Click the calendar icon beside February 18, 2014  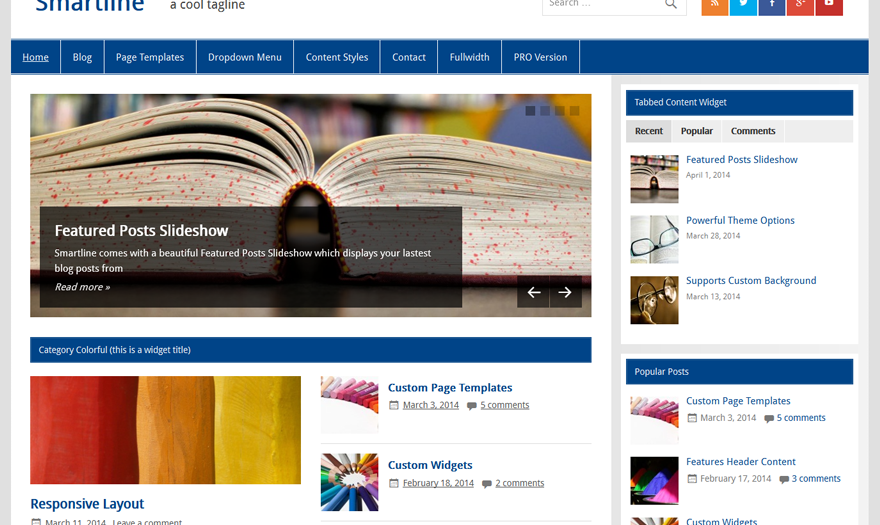pos(393,483)
